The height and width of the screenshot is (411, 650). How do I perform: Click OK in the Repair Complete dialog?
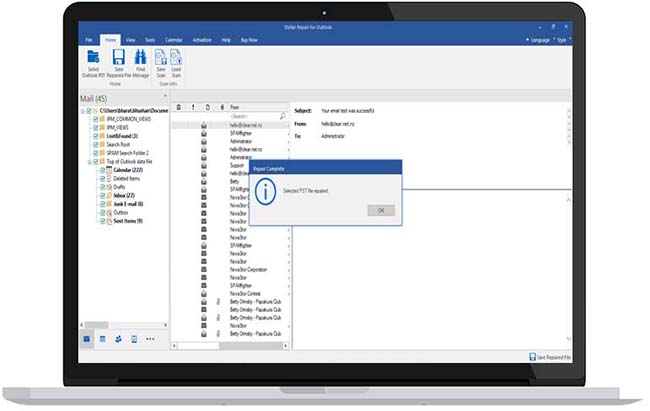click(x=381, y=211)
